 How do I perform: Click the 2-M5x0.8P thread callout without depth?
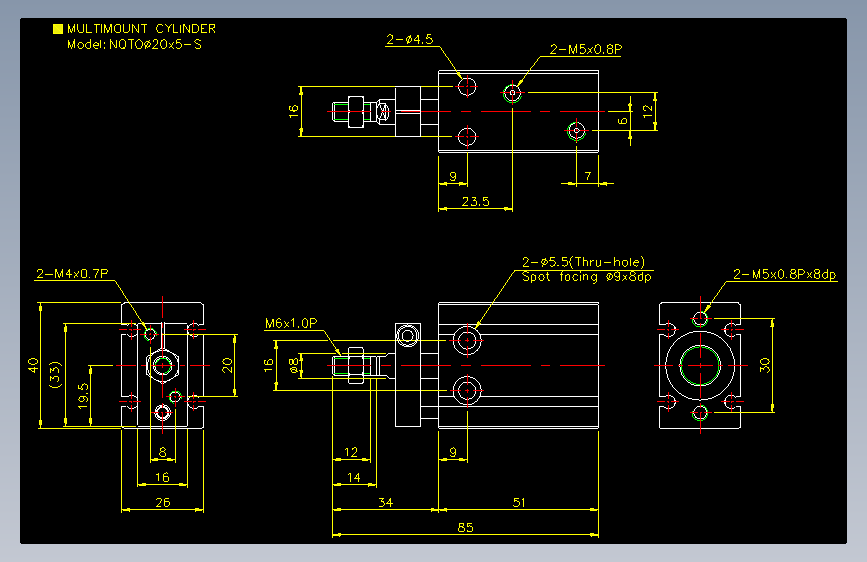586,49
